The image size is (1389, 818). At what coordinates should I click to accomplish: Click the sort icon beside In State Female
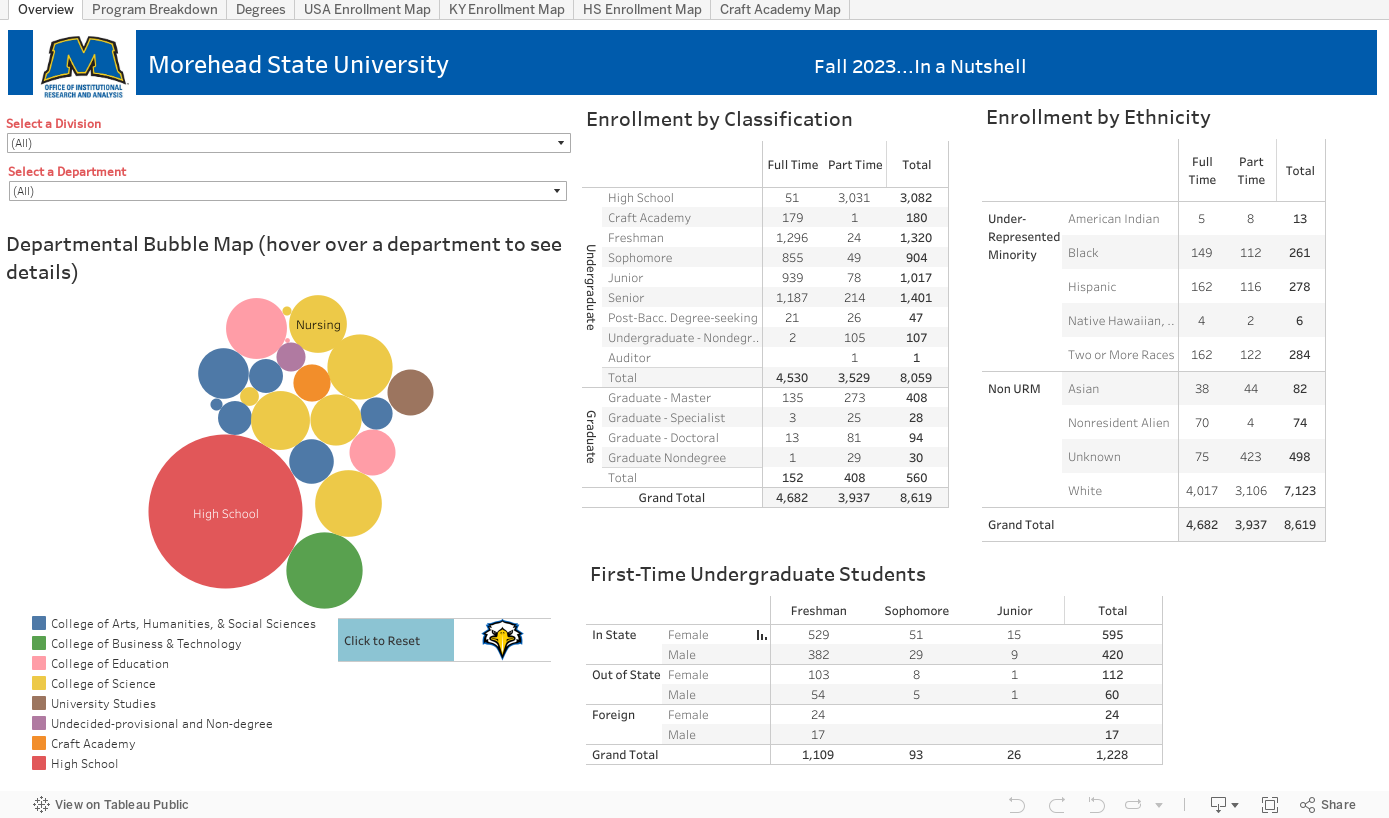[x=762, y=635]
